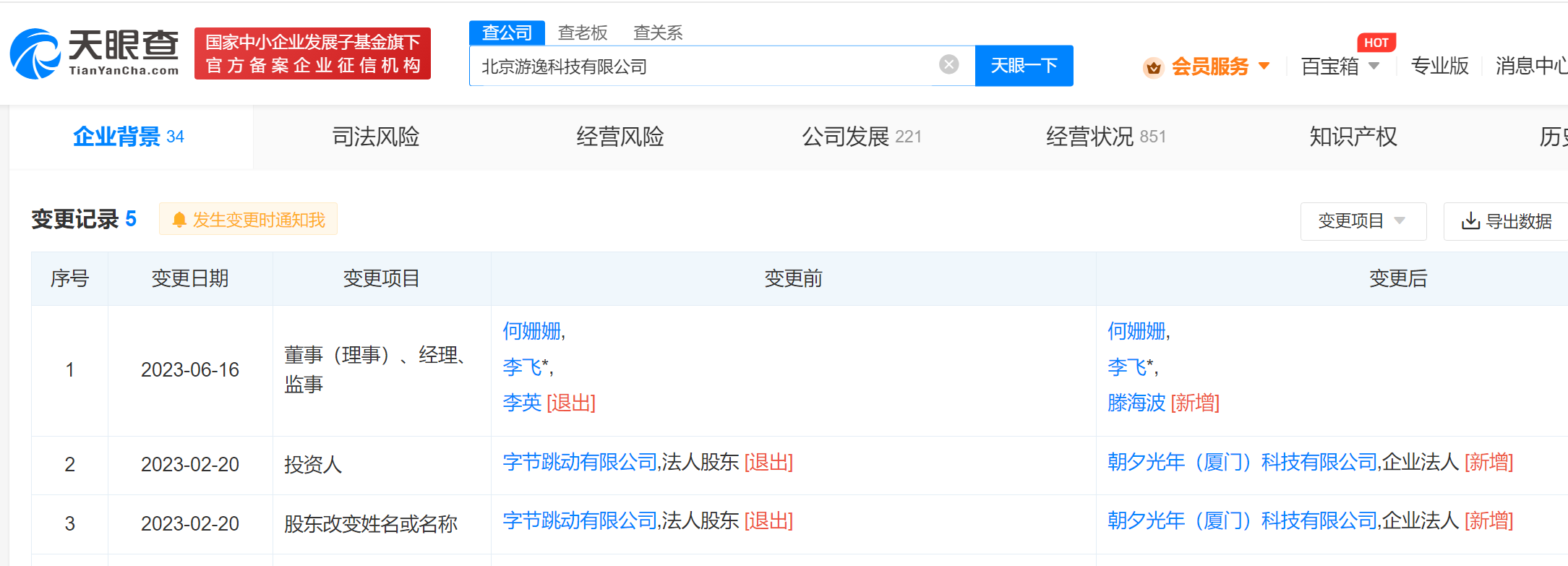Open 何姗姗 link in 变更后 column

[1137, 331]
